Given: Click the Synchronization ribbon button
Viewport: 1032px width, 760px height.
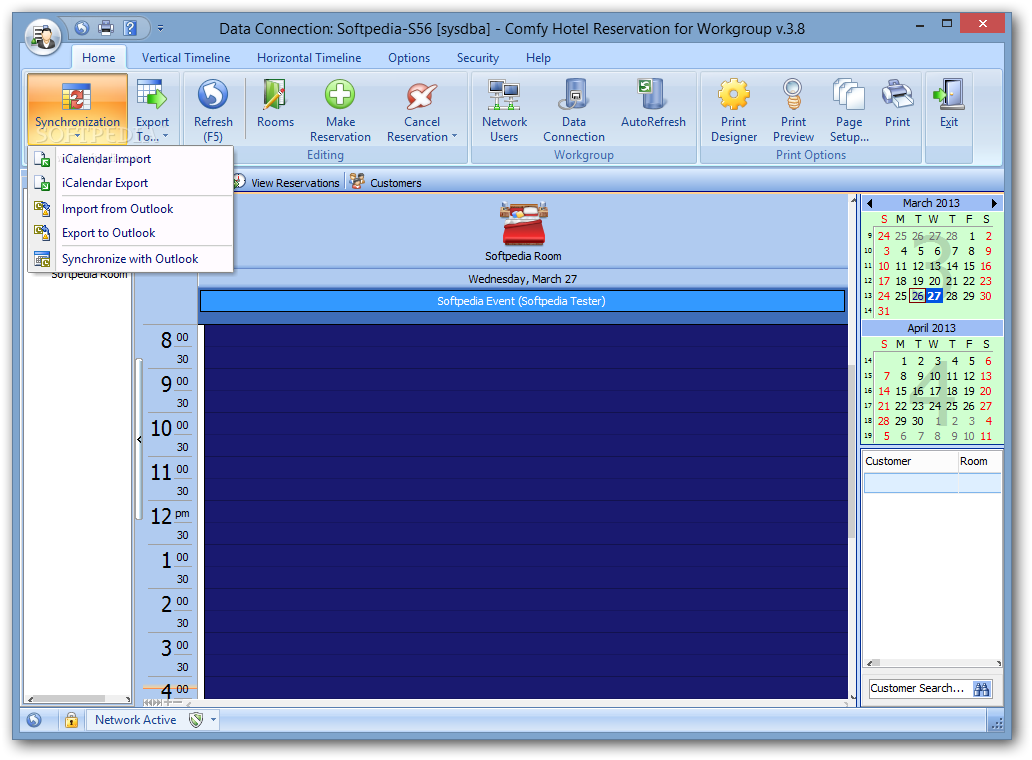Looking at the screenshot, I should (x=77, y=109).
